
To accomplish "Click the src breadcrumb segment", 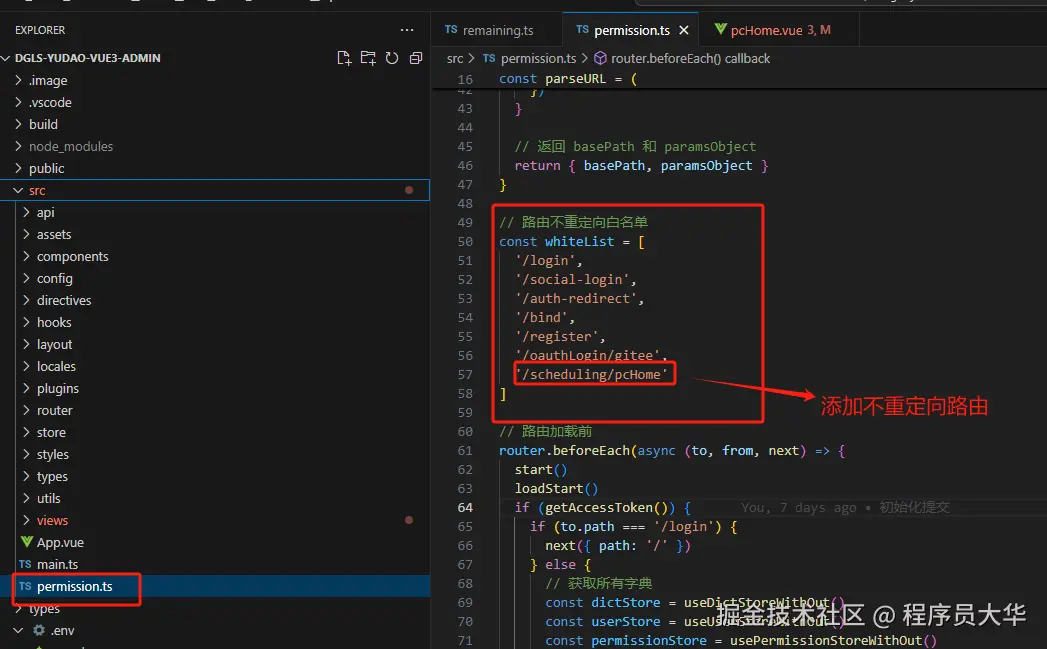I will [x=455, y=59].
